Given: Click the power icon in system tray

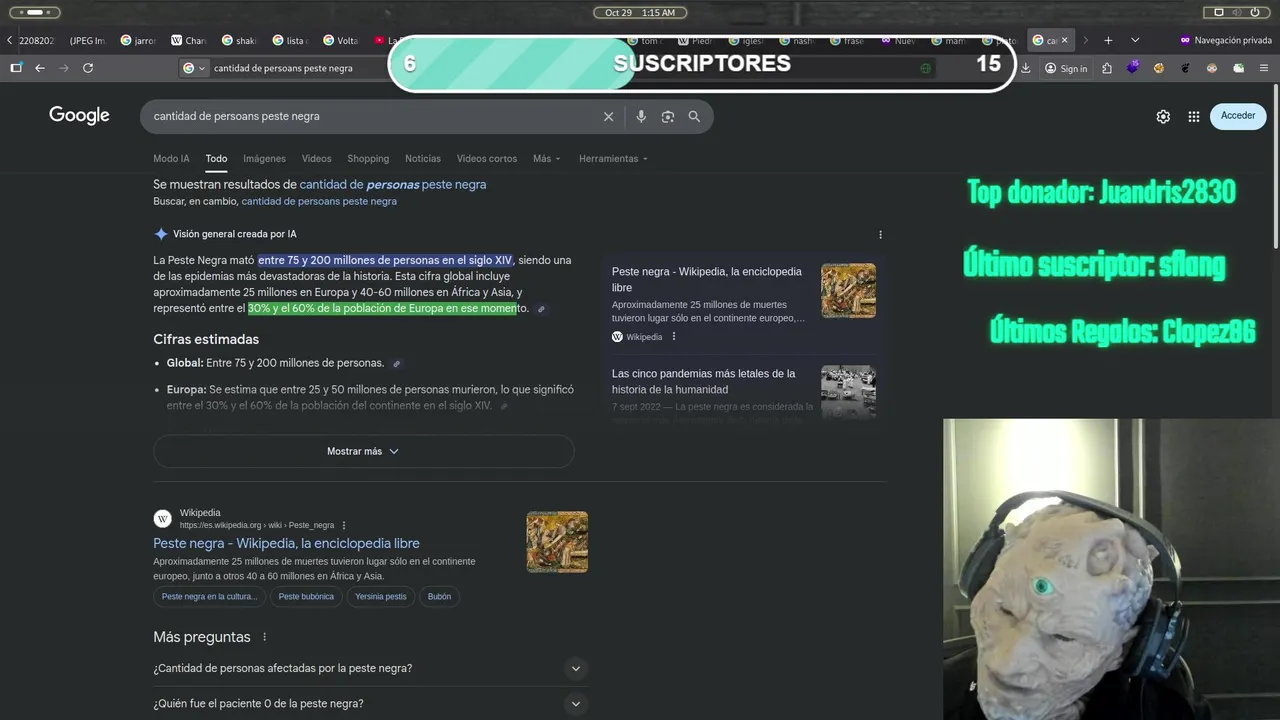Looking at the screenshot, I should pyautogui.click(x=1256, y=12).
